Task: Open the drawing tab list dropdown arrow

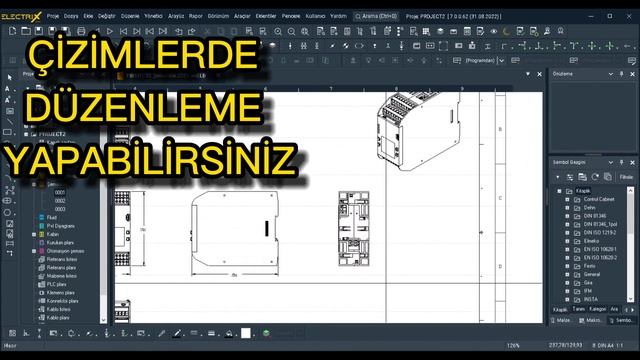Action: coord(528,74)
